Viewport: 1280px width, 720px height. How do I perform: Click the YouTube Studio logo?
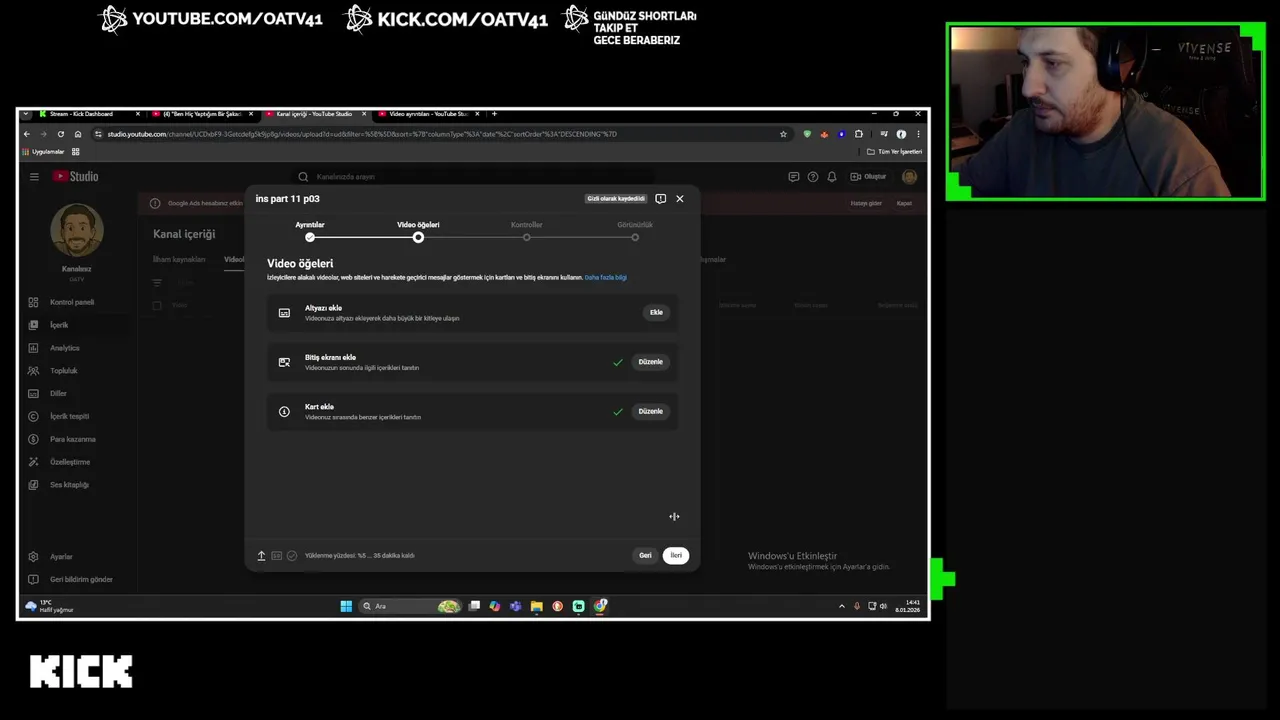pos(75,177)
